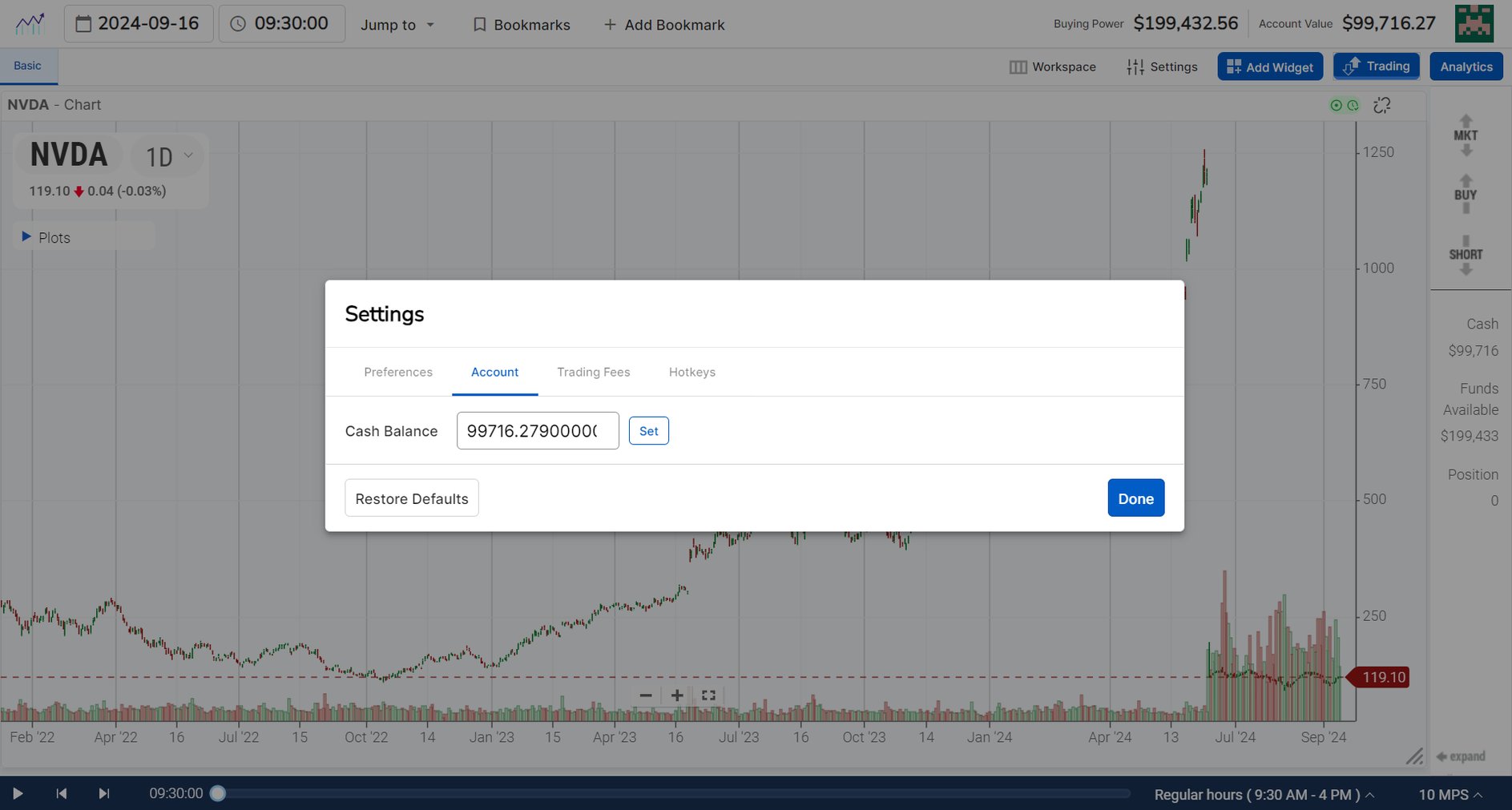Open the calendar date picker
Image resolution: width=1512 pixels, height=810 pixels.
[x=83, y=23]
